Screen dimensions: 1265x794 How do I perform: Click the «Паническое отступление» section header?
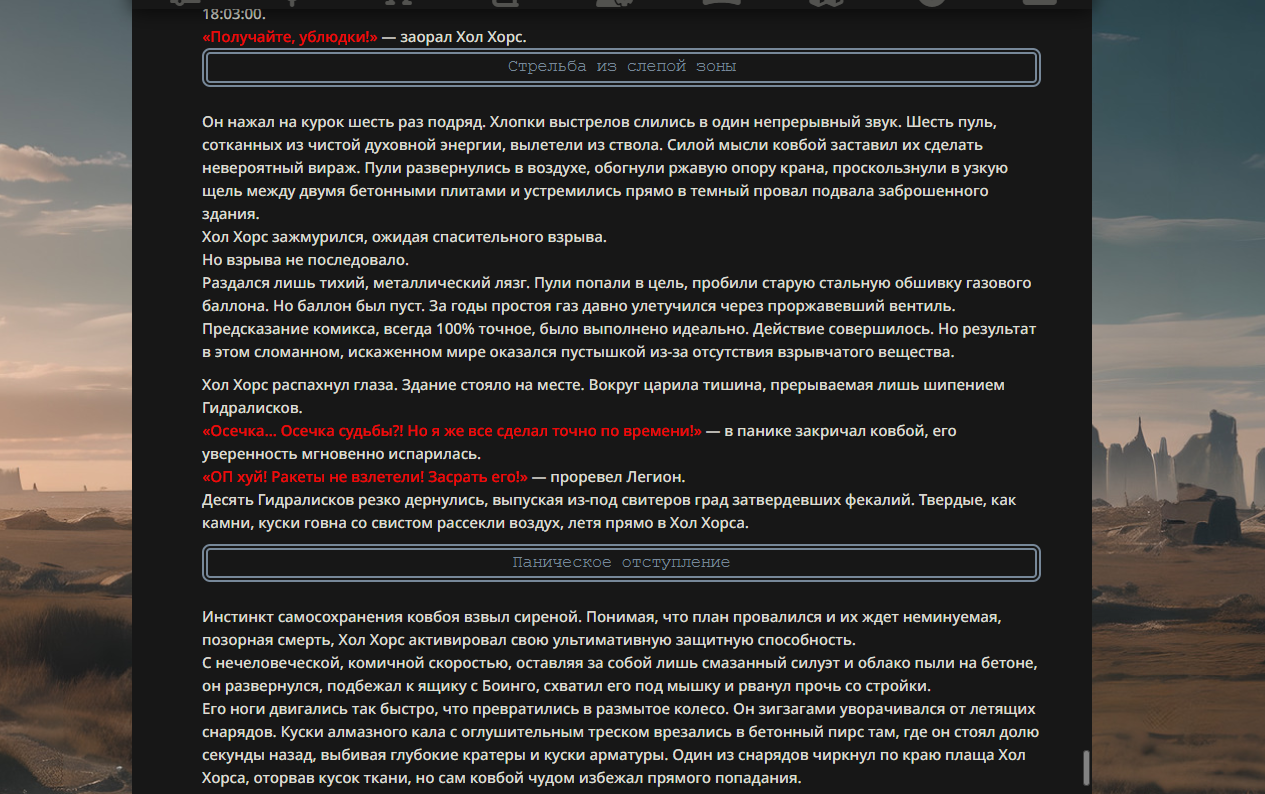tap(621, 562)
